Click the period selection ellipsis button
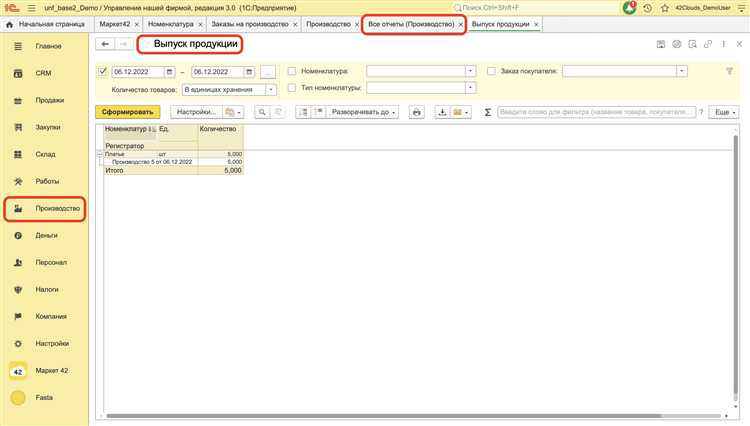 coord(268,72)
